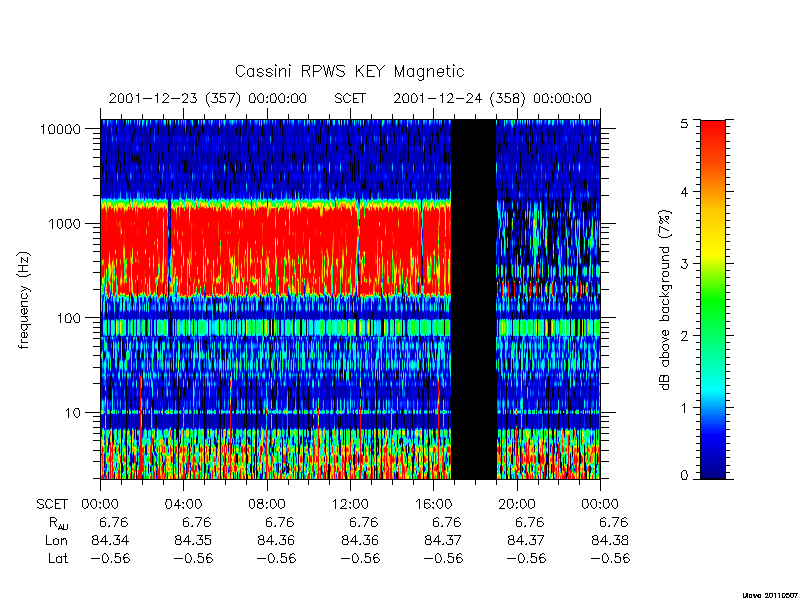This screenshot has width=800, height=600.
Task: Select the end date "2001-12-24 (358) 00:00:00"
Action: pos(492,98)
